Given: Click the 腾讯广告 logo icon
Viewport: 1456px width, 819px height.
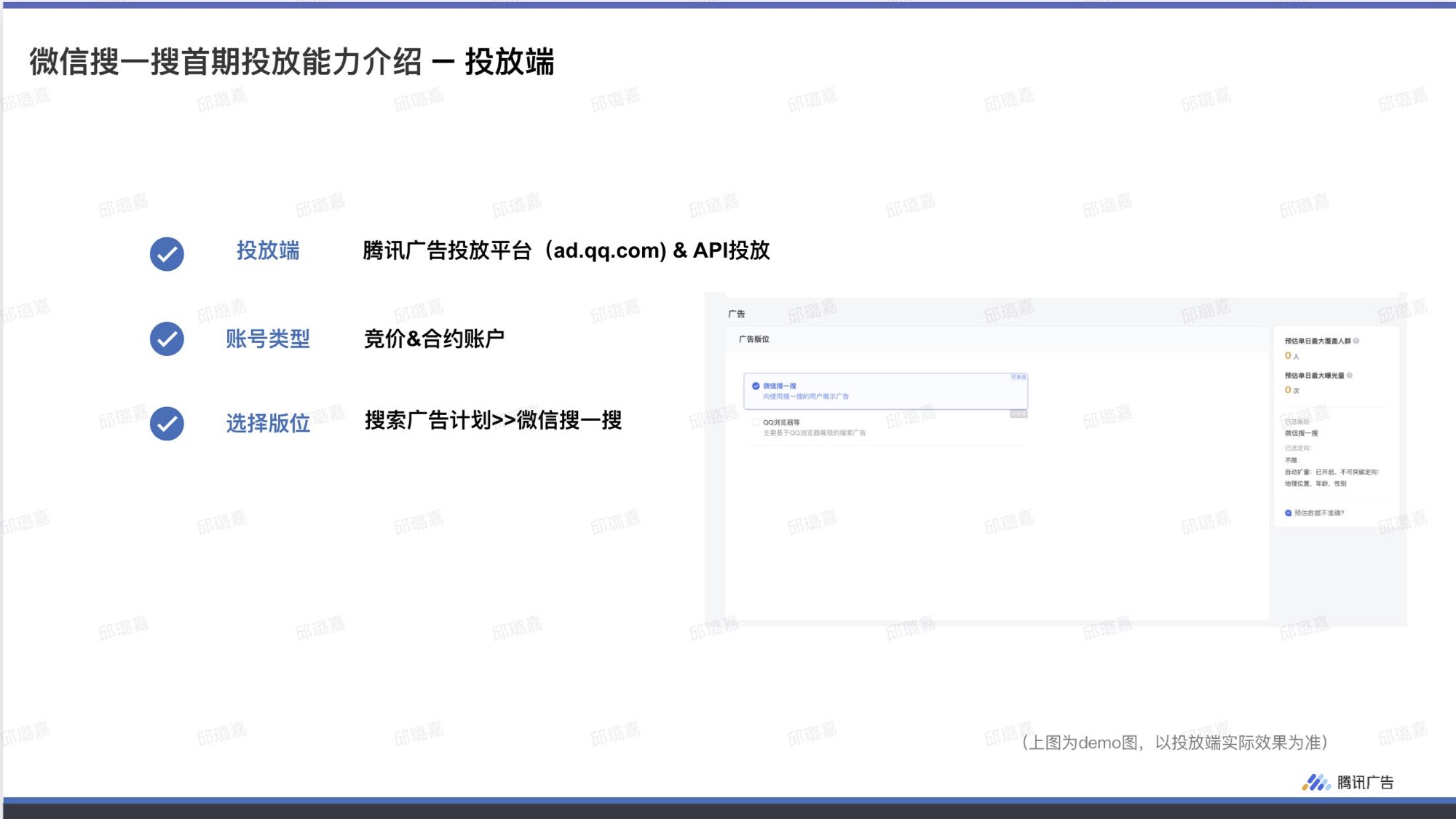Looking at the screenshot, I should [1315, 783].
